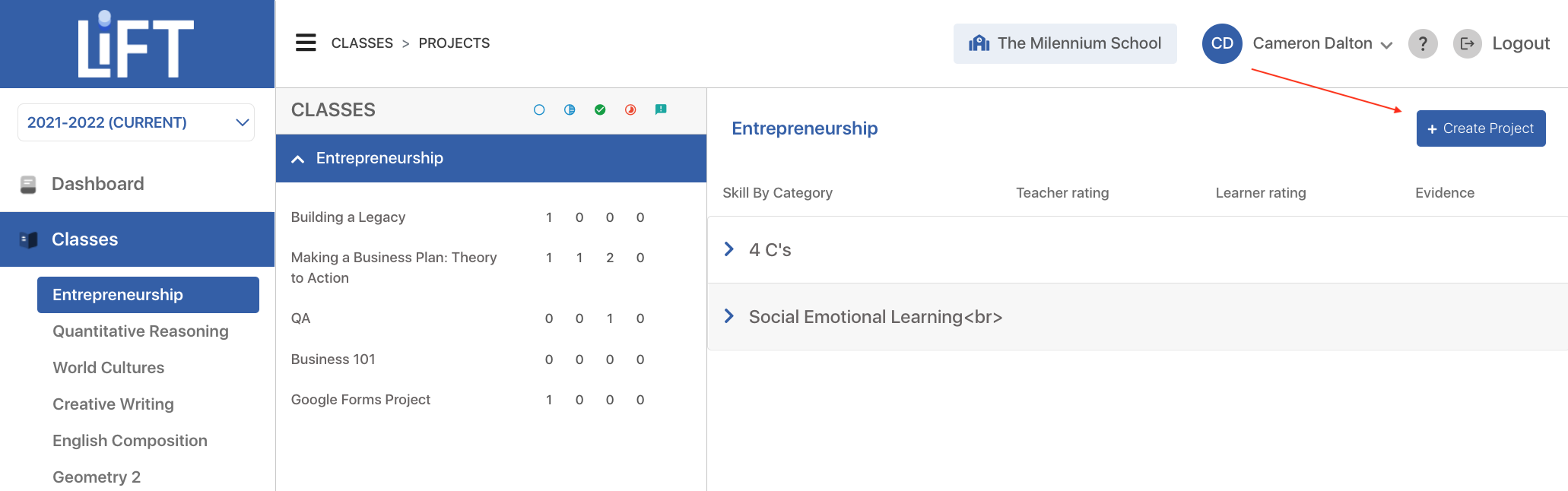
Task: Click the half-filled blue circle status icon
Action: click(x=570, y=109)
